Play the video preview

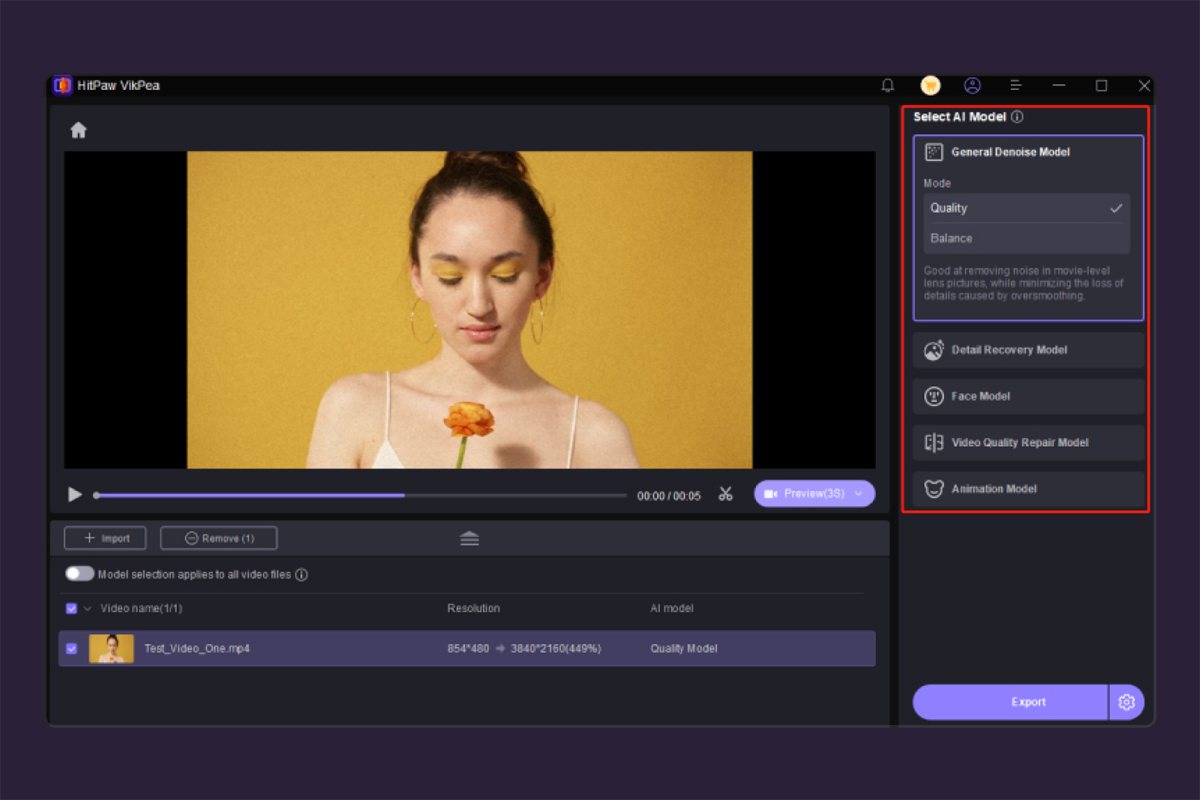click(x=75, y=494)
